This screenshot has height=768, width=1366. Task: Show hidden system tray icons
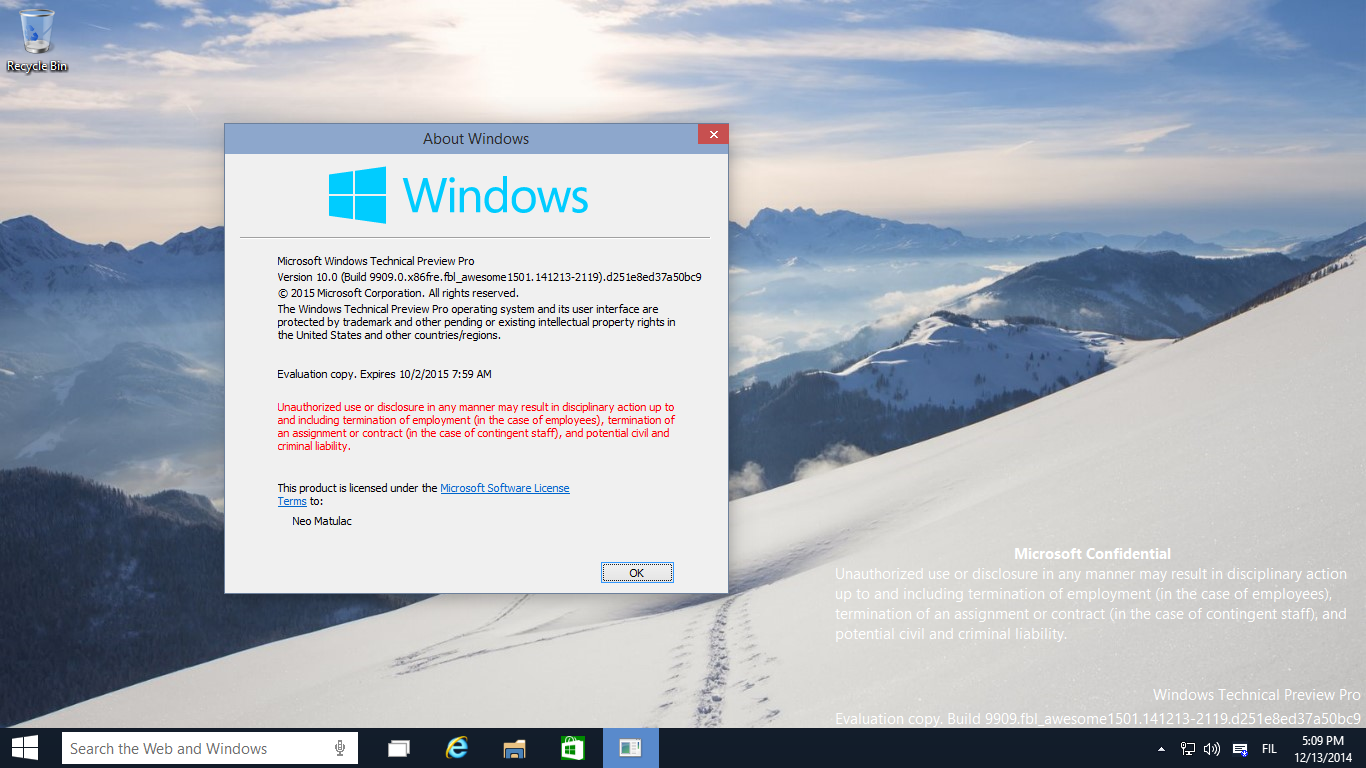[1160, 747]
